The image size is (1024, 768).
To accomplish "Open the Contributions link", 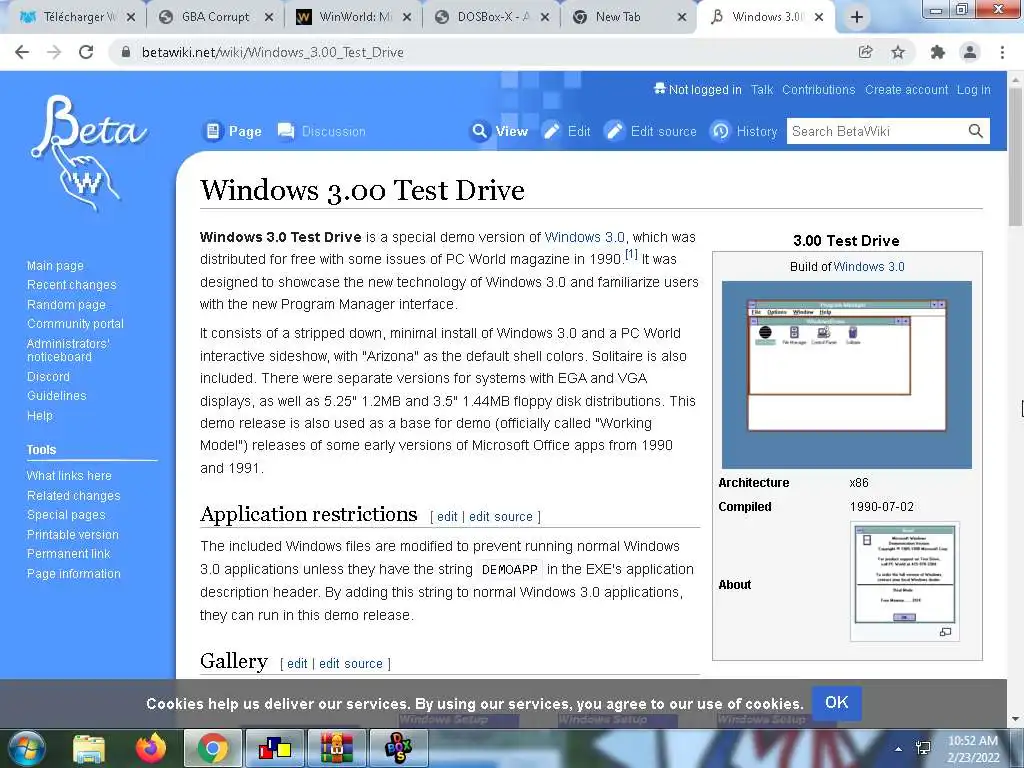I will 818,89.
